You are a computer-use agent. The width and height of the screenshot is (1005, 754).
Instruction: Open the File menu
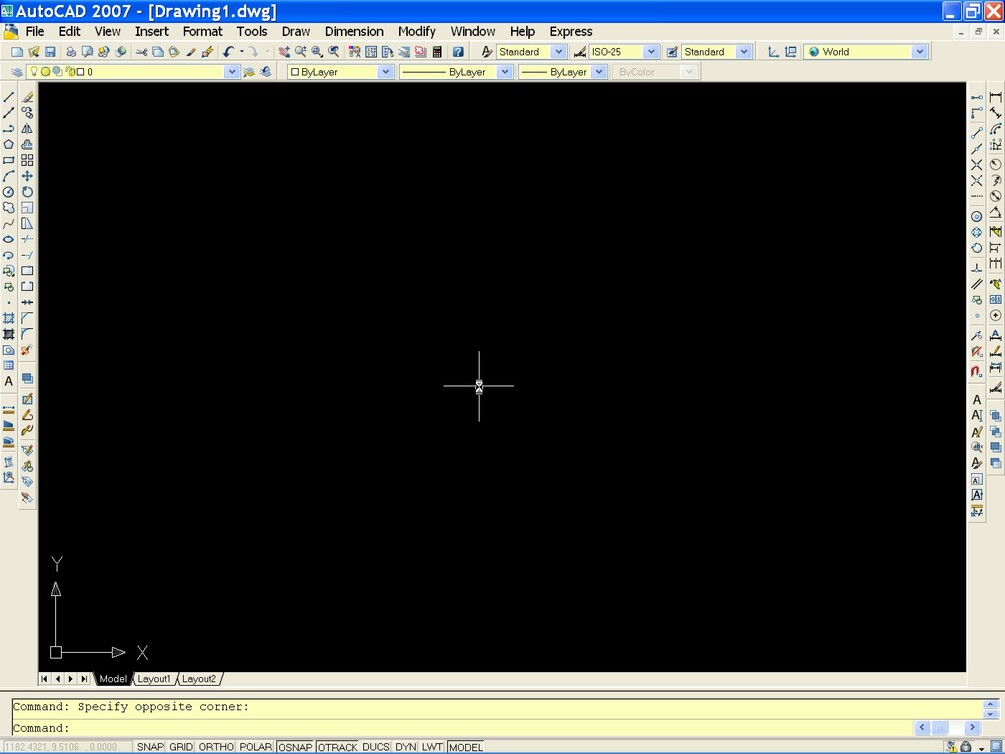pos(35,31)
